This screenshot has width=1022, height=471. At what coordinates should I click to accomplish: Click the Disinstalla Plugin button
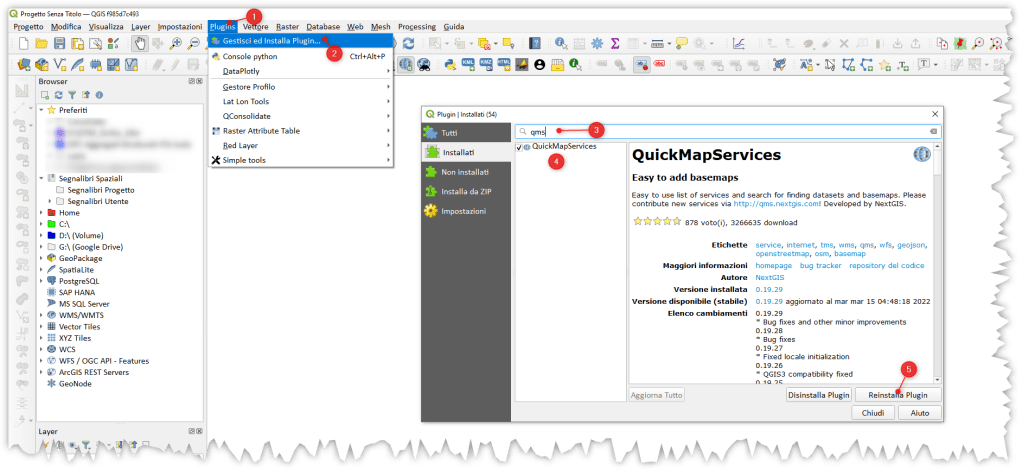818,395
